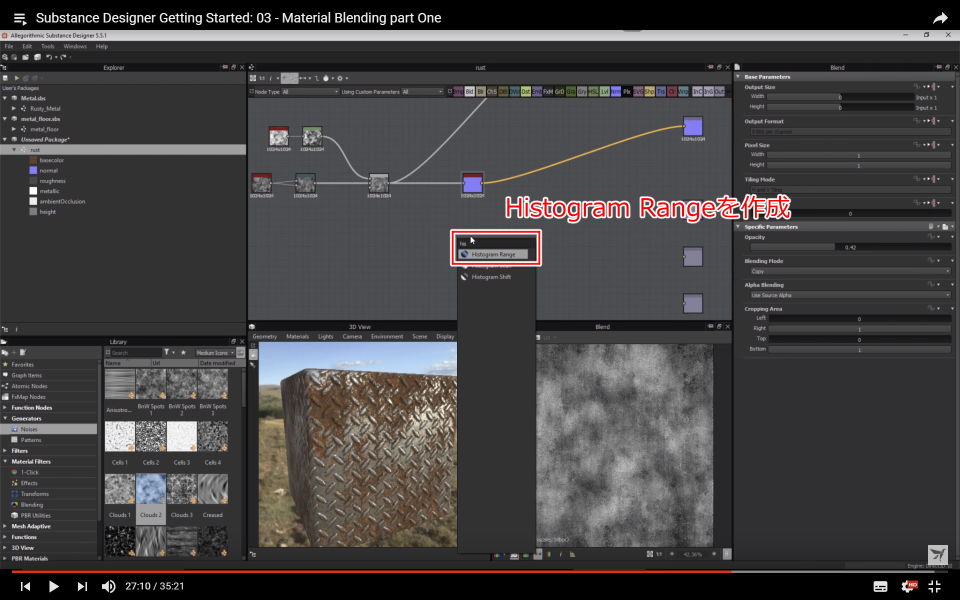Screen dimensions: 960x600
Task: Click the undo arrow in main toolbar
Action: [49, 57]
